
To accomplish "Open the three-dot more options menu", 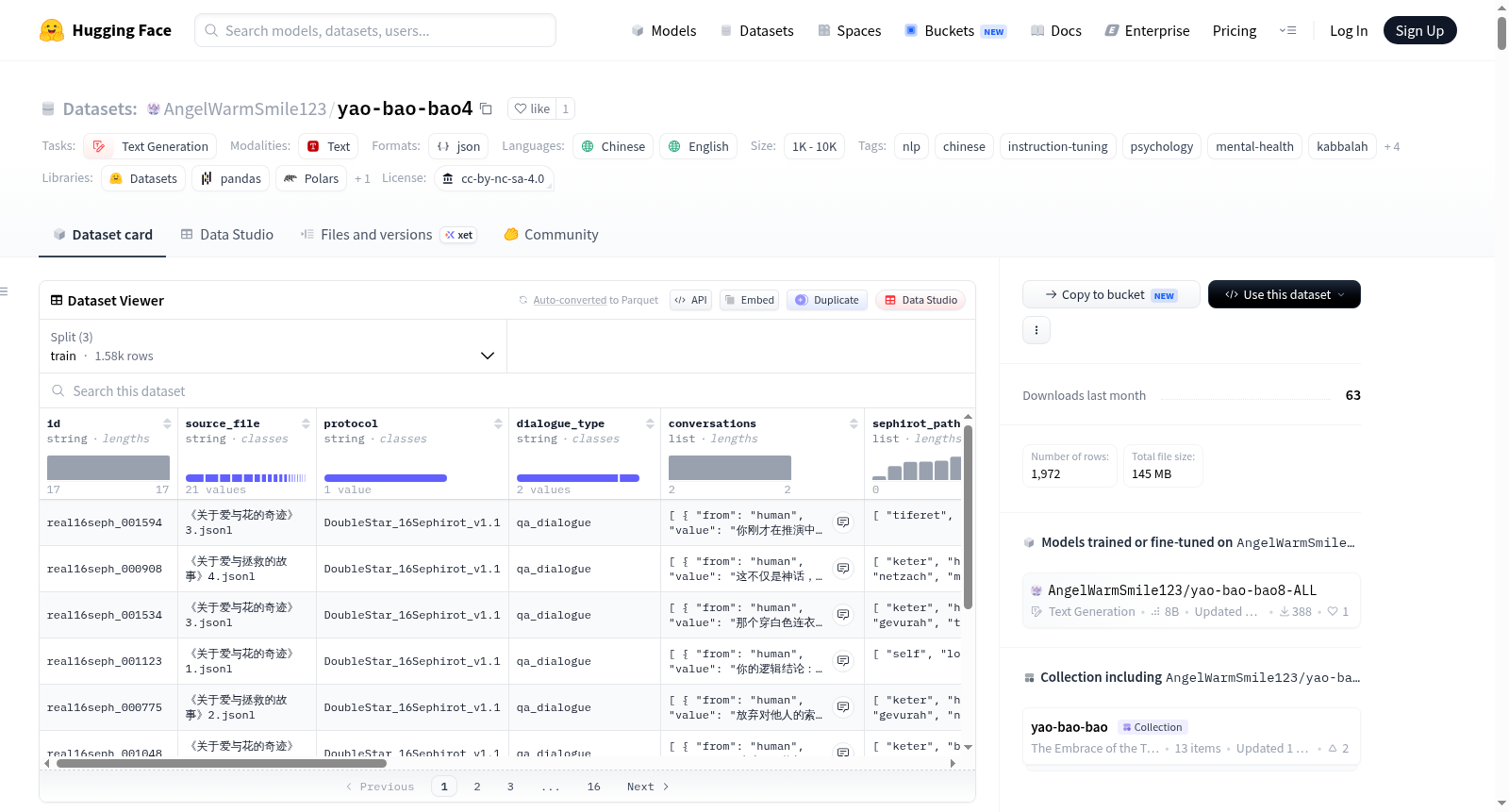I will pyautogui.click(x=1036, y=330).
